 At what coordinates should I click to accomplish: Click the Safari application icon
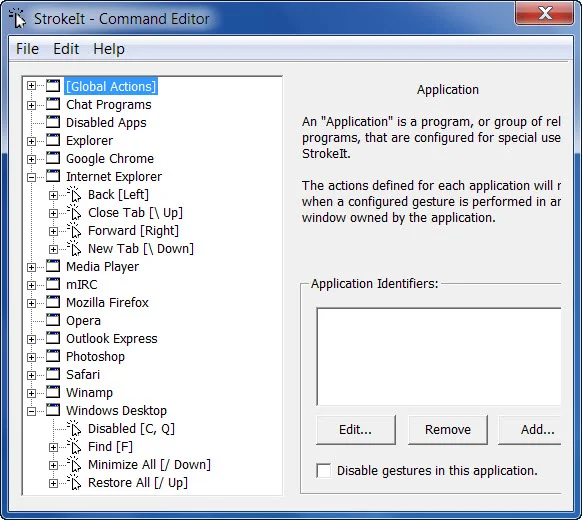[53, 374]
